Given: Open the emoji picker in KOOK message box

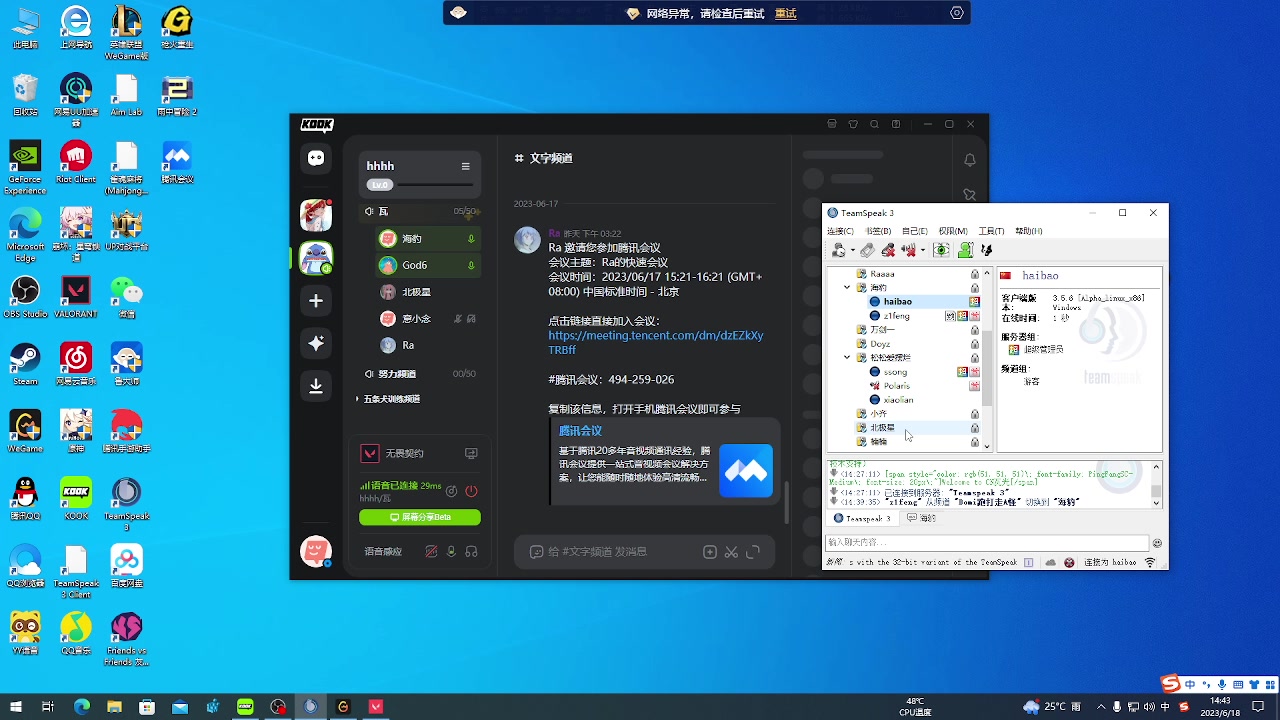Looking at the screenshot, I should [536, 552].
